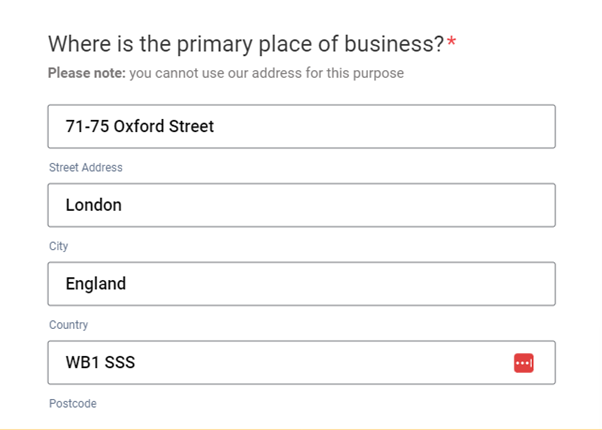Click the 'Postcode' label text
Screen dimensions: 602x430
(x=73, y=404)
